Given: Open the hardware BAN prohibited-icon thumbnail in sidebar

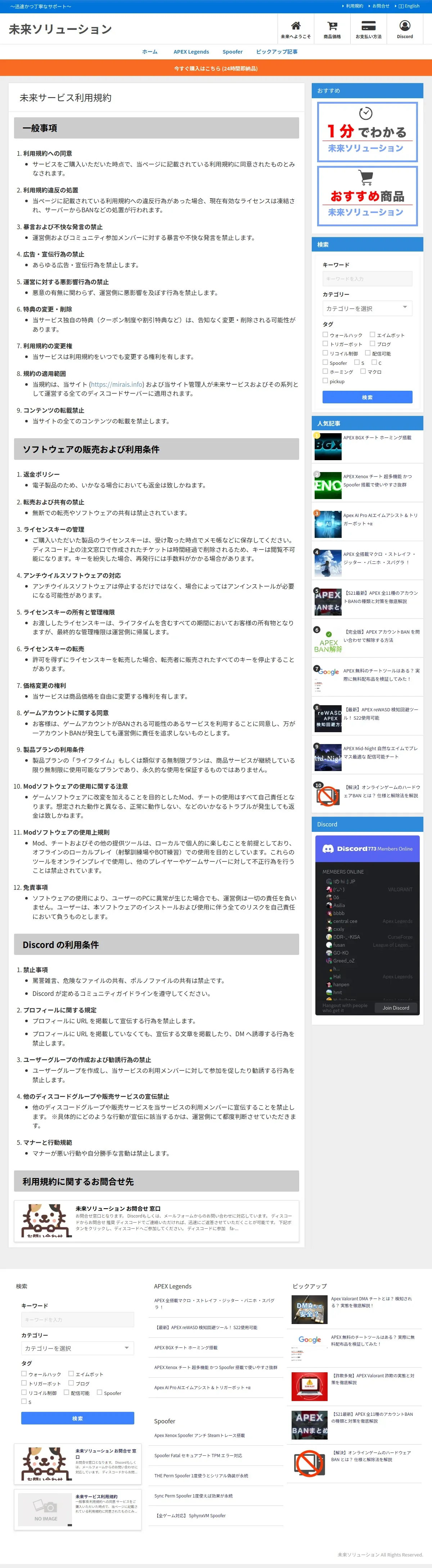Looking at the screenshot, I should (x=328, y=796).
